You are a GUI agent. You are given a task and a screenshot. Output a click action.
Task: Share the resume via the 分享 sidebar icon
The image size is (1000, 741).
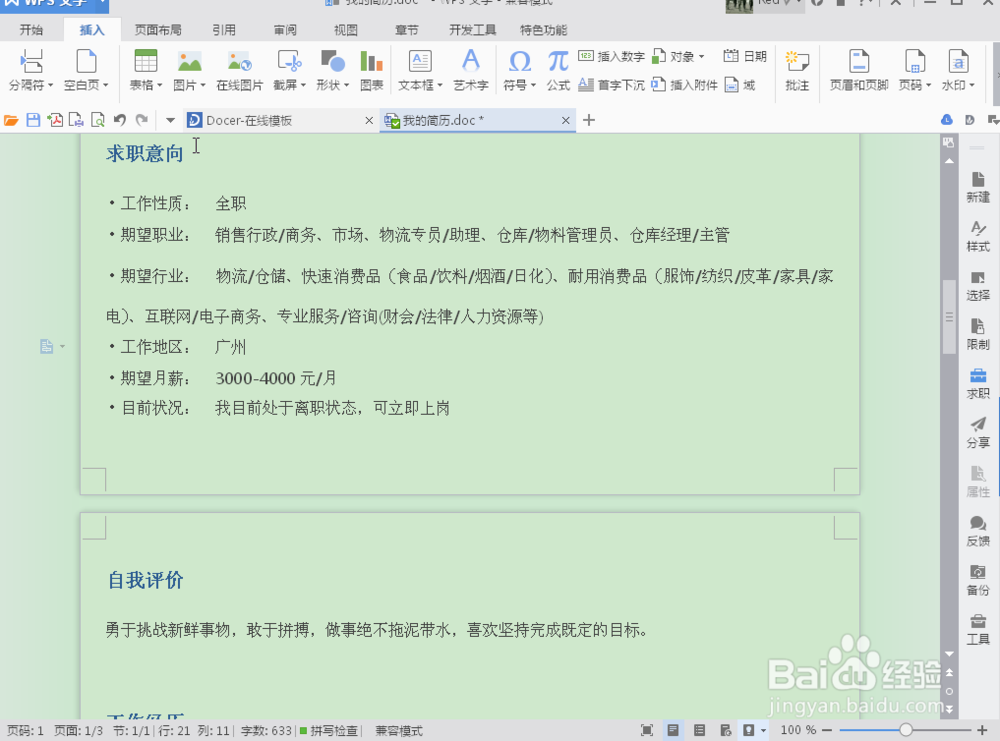click(x=977, y=434)
